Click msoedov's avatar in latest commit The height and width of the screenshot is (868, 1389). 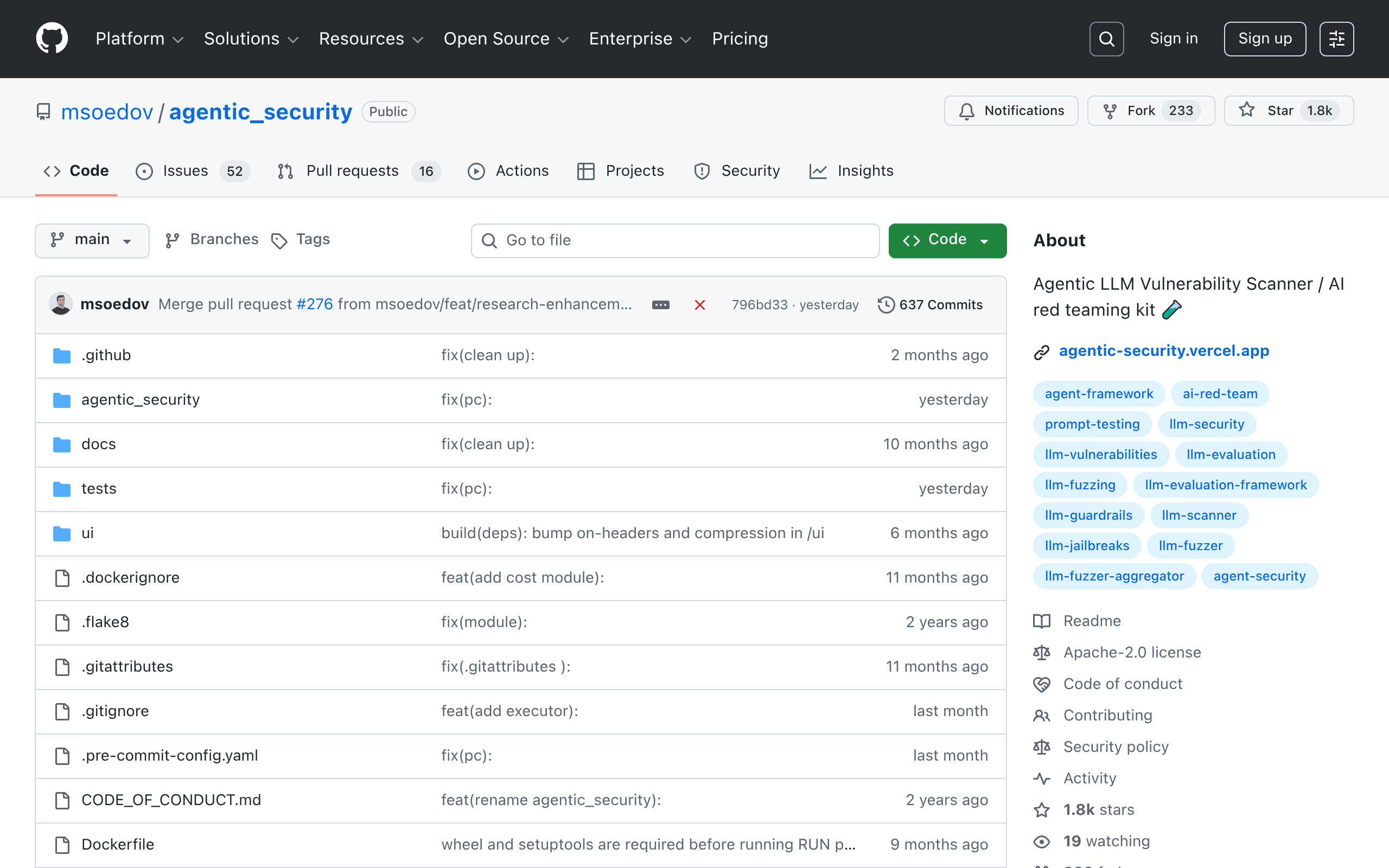click(x=61, y=304)
